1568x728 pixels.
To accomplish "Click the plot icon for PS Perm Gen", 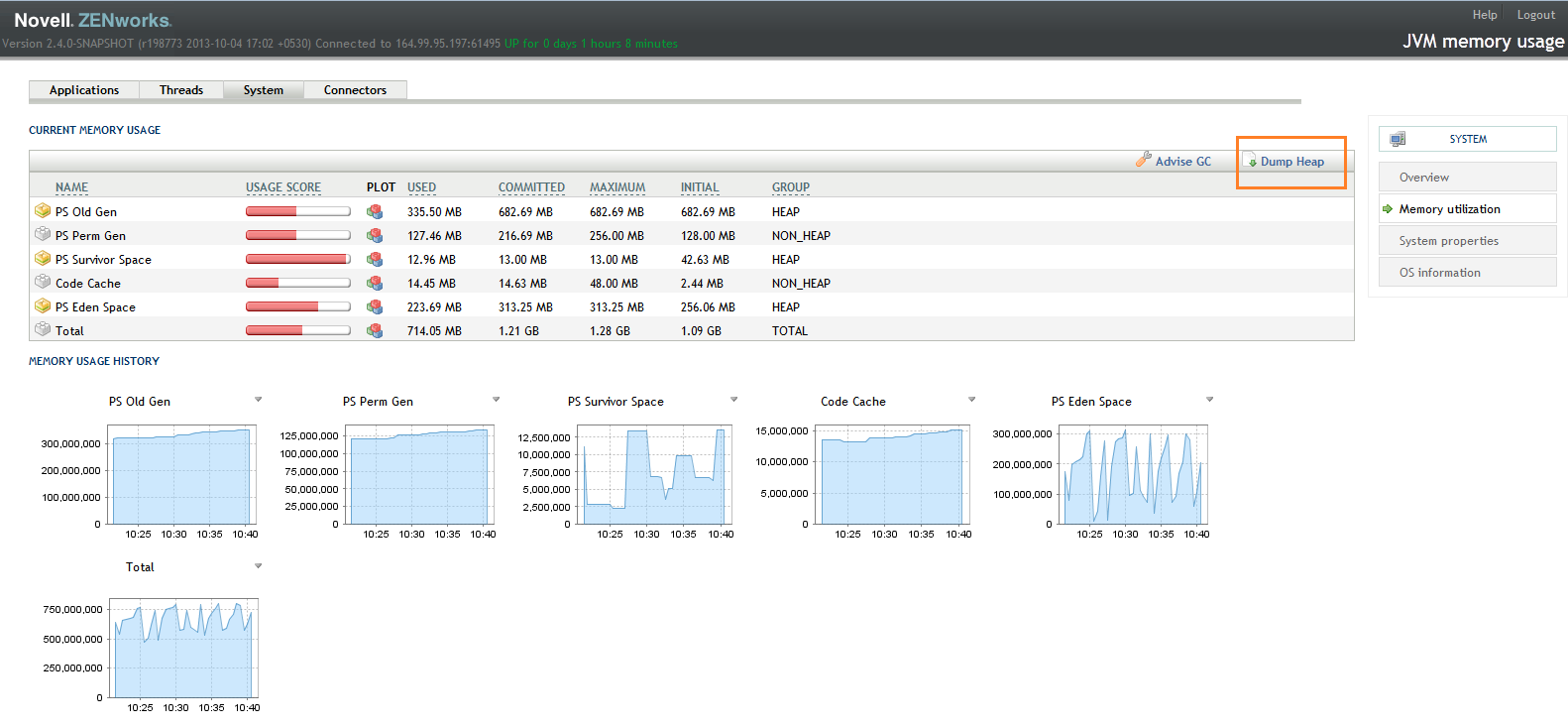I will click(375, 235).
